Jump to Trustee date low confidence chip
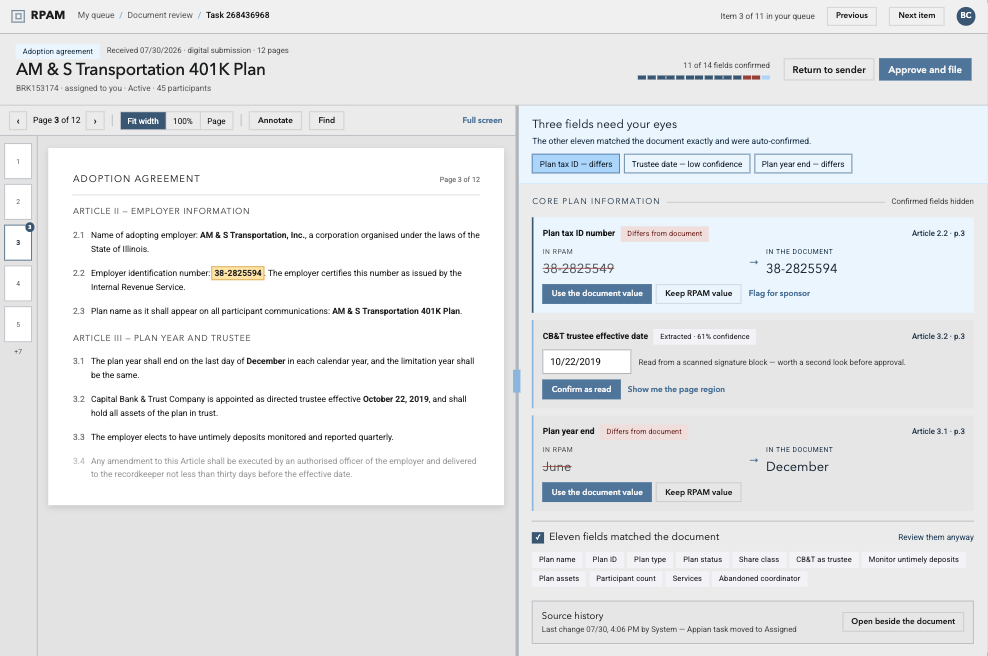The width and height of the screenshot is (988, 656). tap(687, 164)
